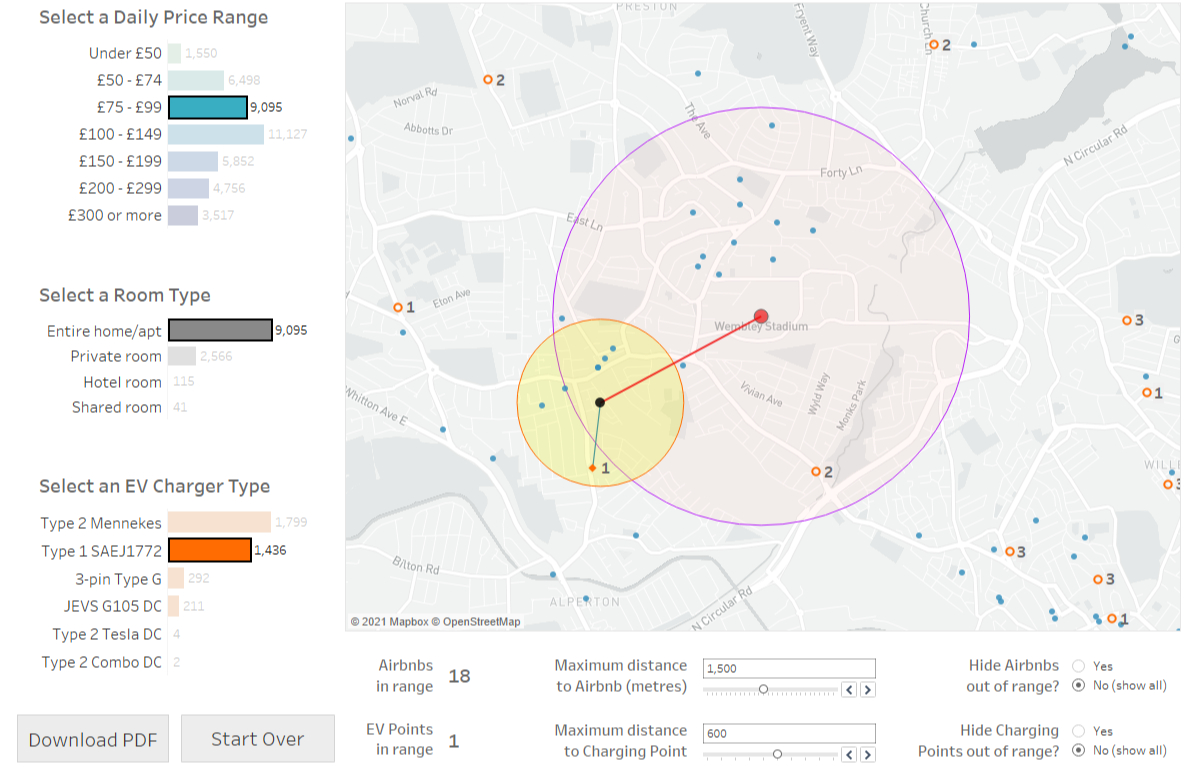
Task: Select the Private room type bar
Action: tap(181, 356)
